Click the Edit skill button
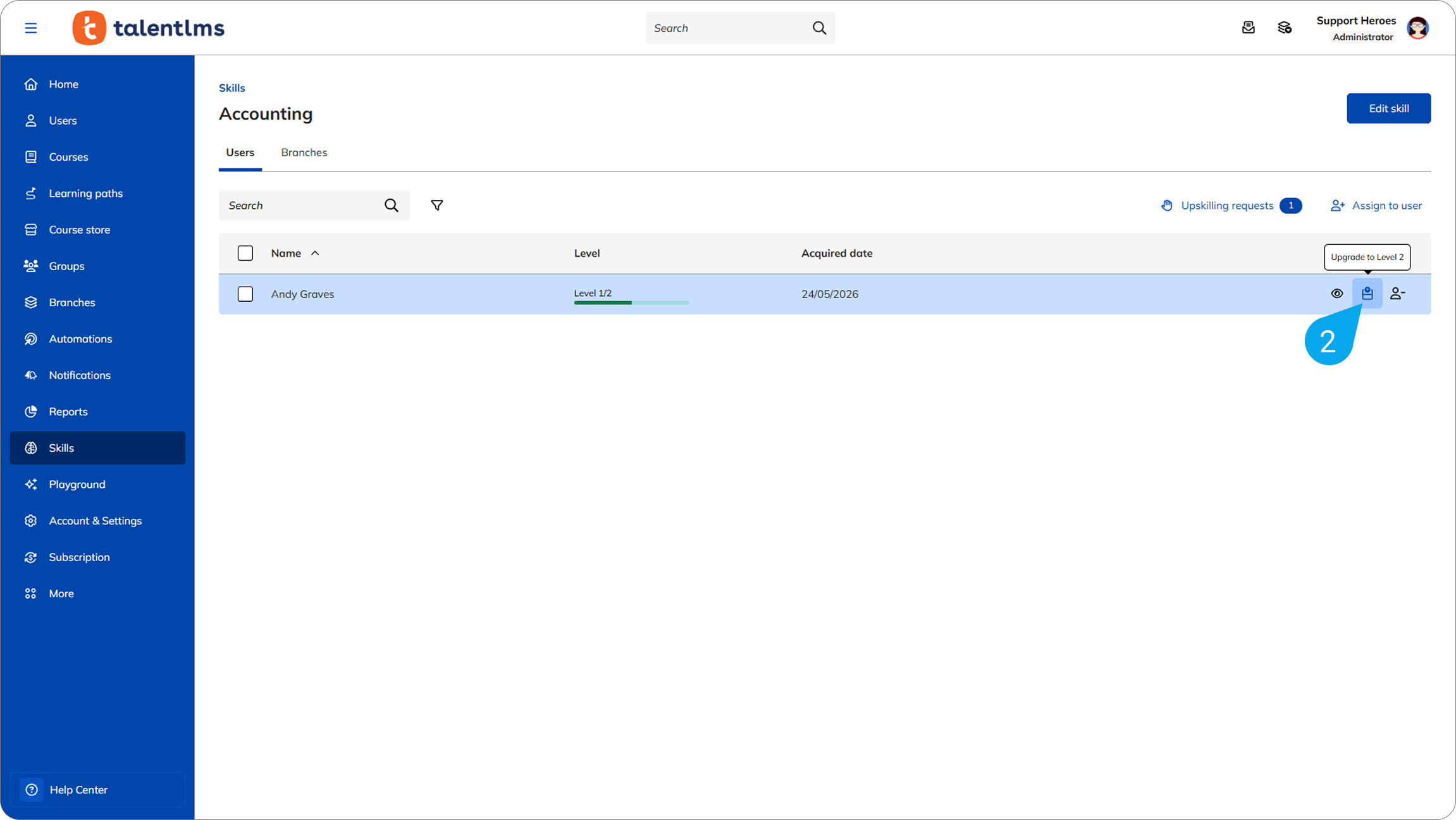The width and height of the screenshot is (1456, 820). coord(1388,108)
